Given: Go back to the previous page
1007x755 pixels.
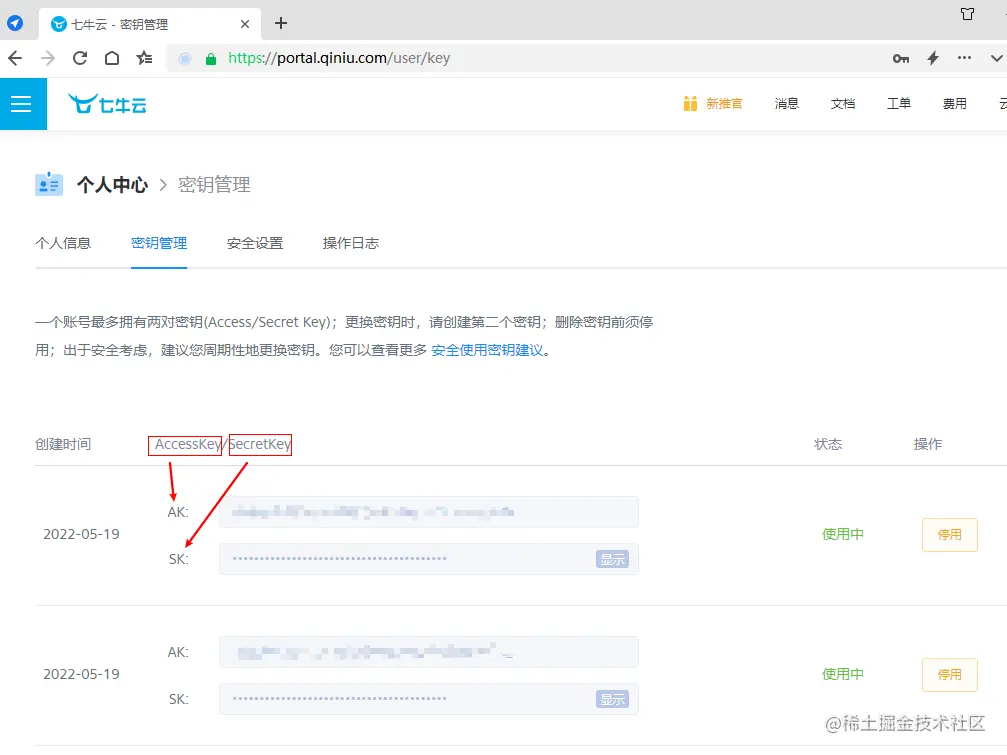Looking at the screenshot, I should [x=15, y=58].
